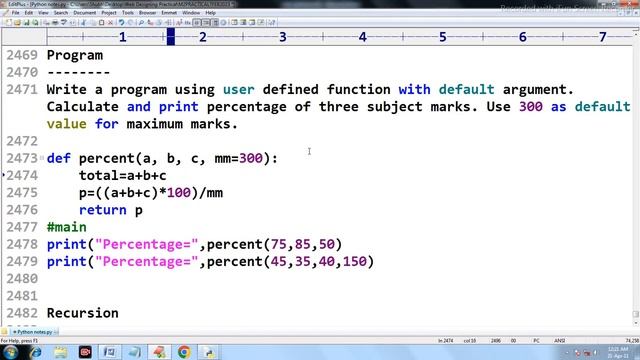
Task: Open the Tools menu
Action: 128,13
